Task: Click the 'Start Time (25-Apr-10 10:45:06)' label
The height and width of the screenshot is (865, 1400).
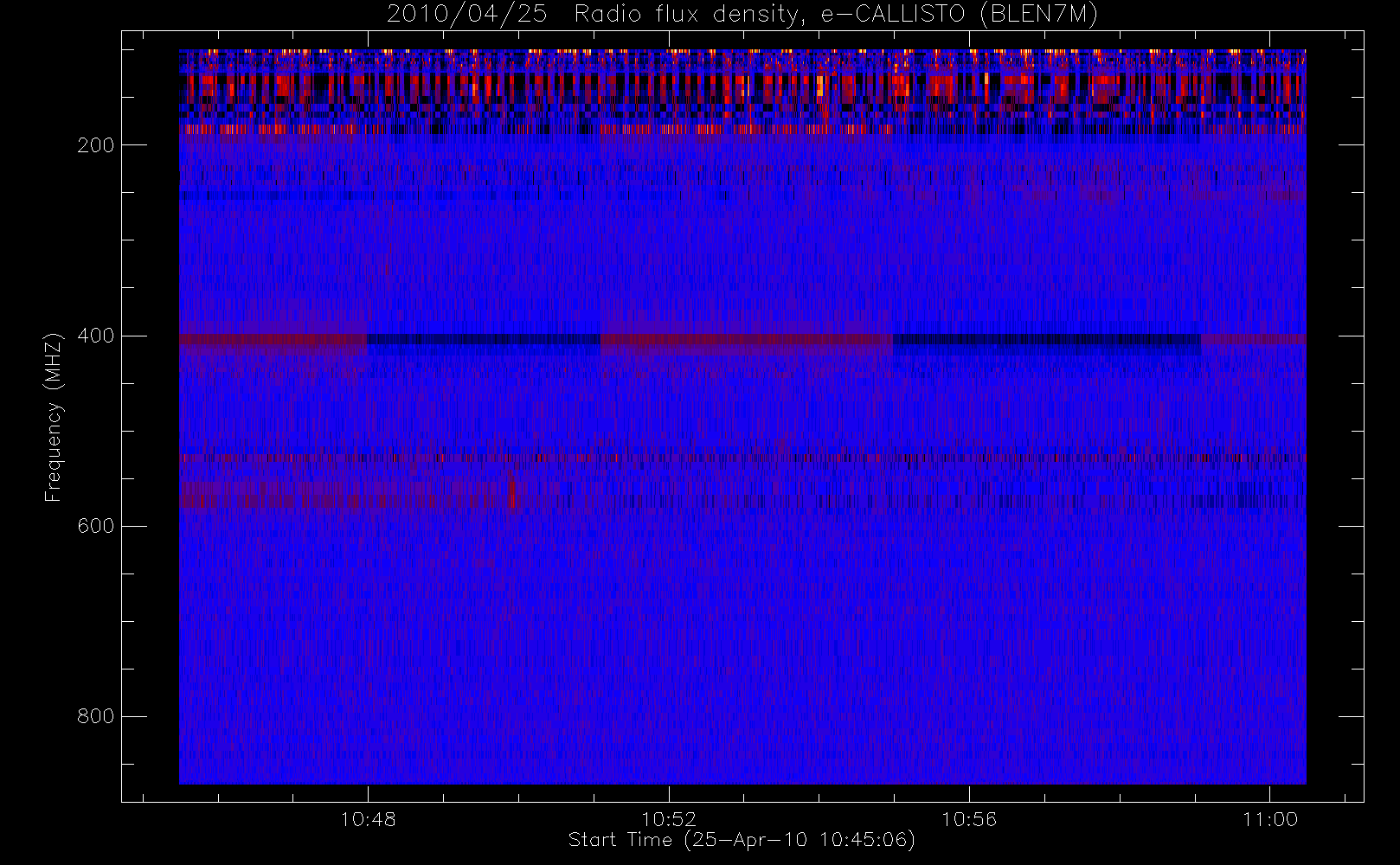Action: pos(742,840)
